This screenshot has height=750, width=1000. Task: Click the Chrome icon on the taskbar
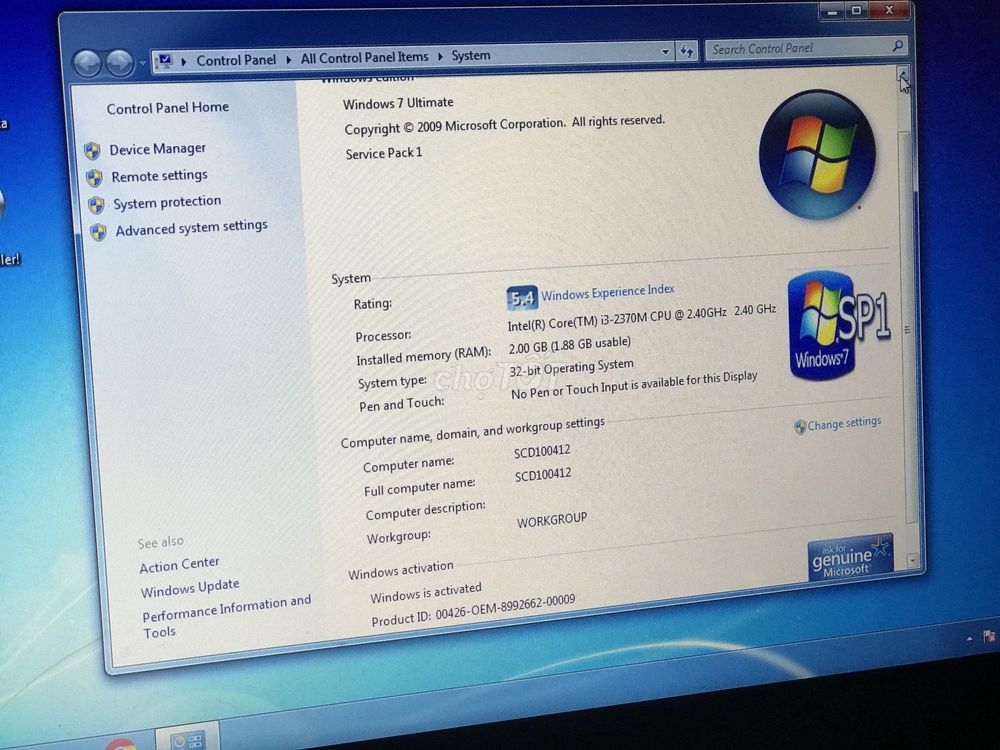[121, 744]
